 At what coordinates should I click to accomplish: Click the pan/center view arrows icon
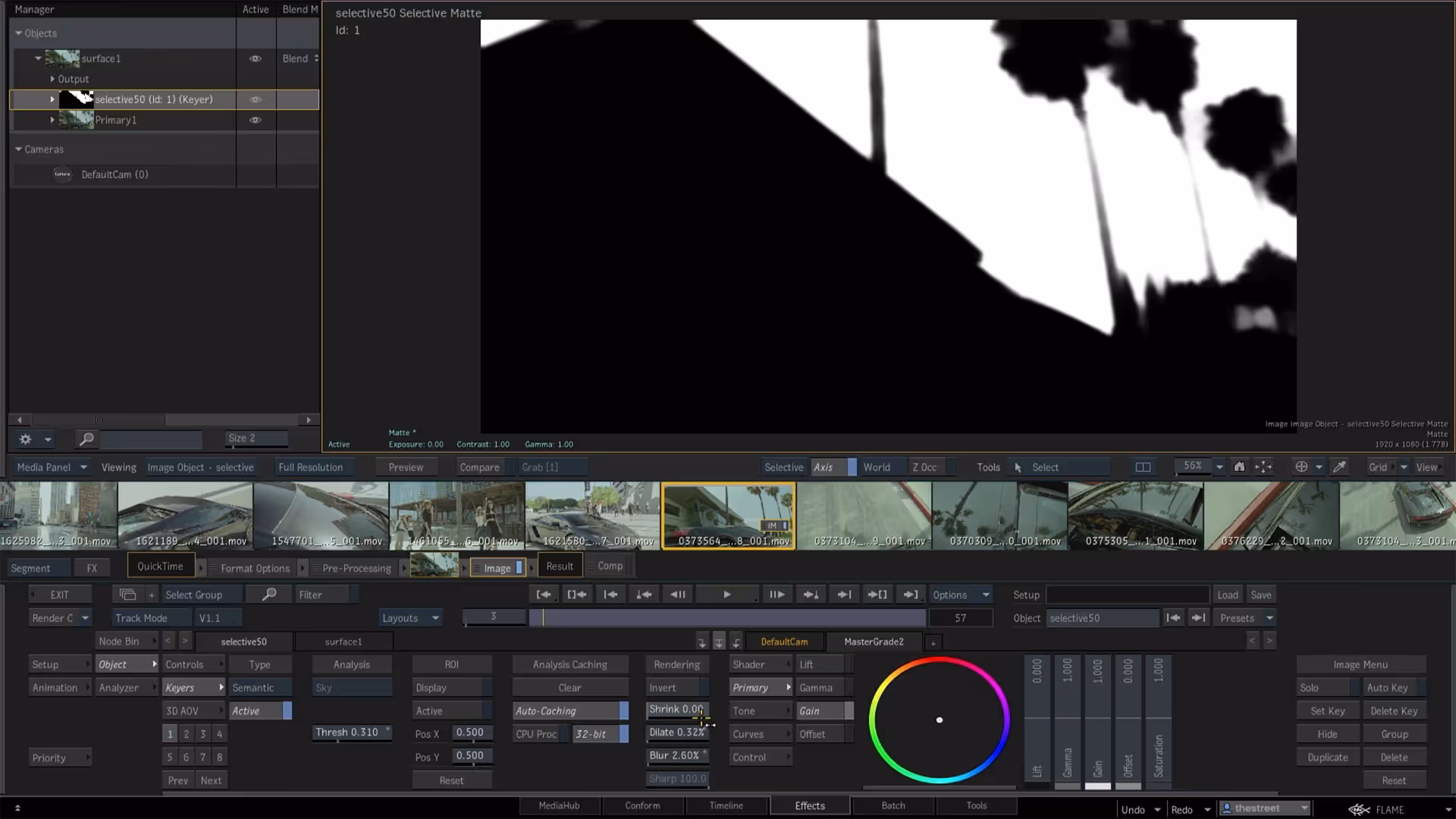(x=1263, y=467)
